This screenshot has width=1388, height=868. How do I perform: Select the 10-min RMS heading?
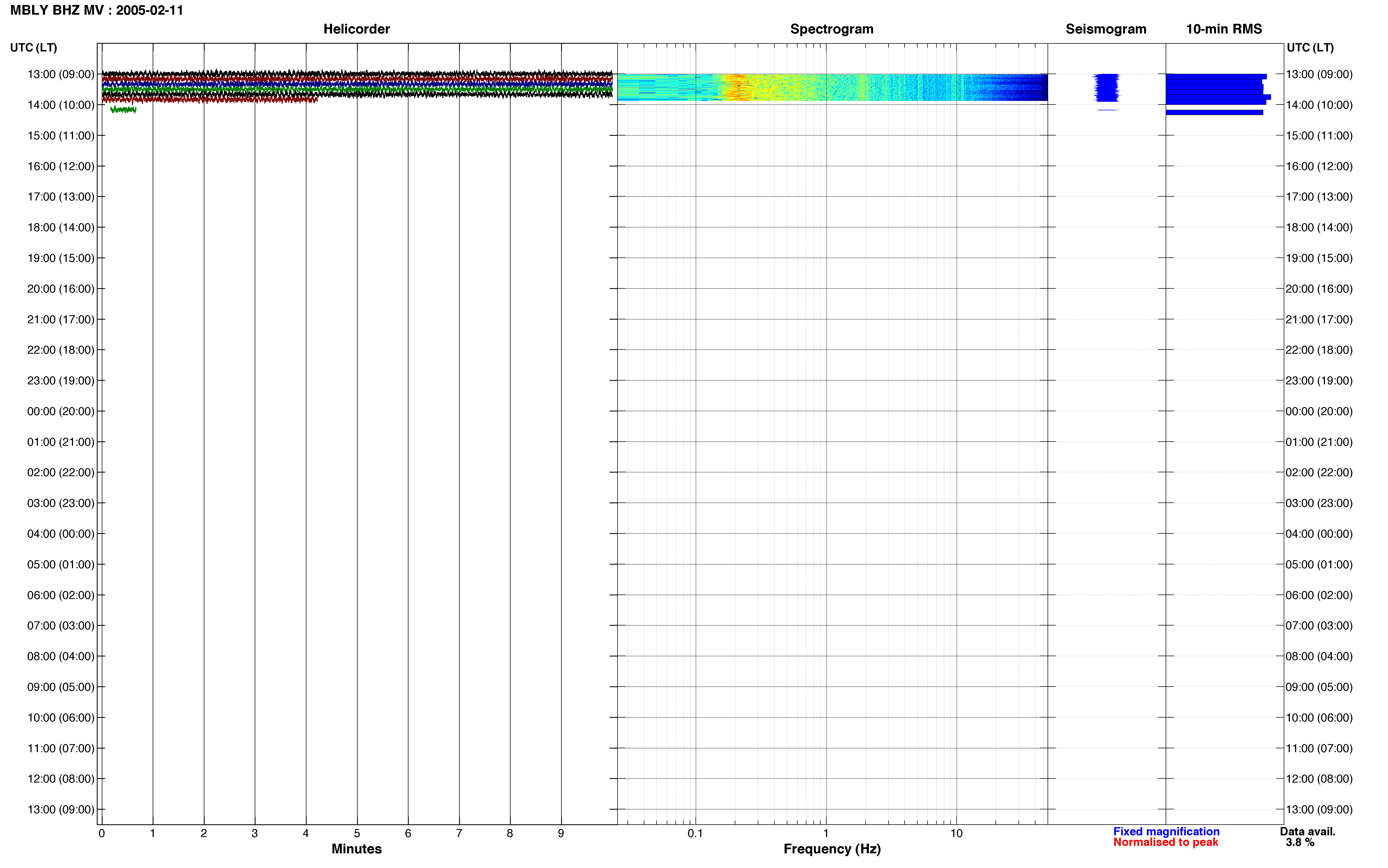coord(1224,29)
